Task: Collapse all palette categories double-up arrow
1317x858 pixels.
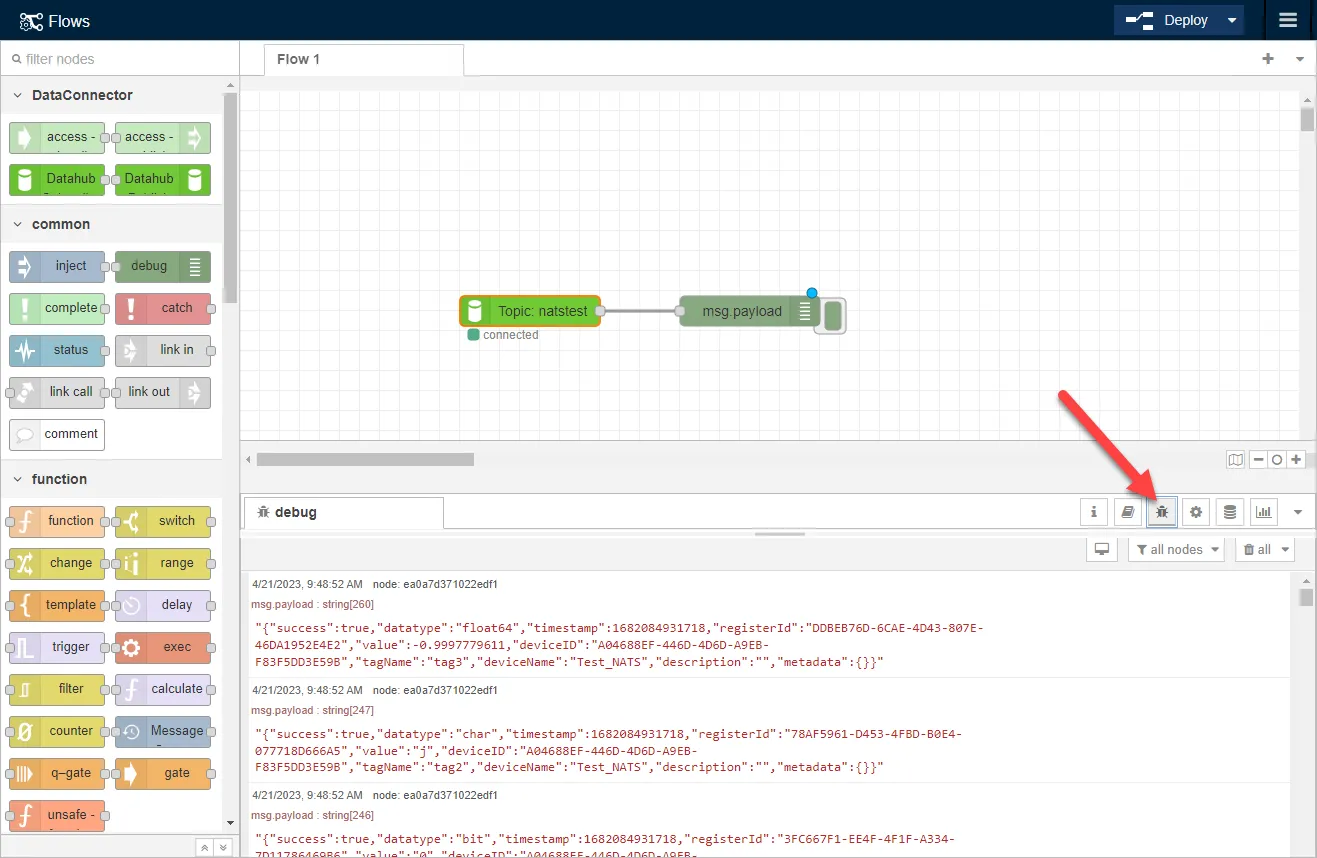Action: click(204, 847)
